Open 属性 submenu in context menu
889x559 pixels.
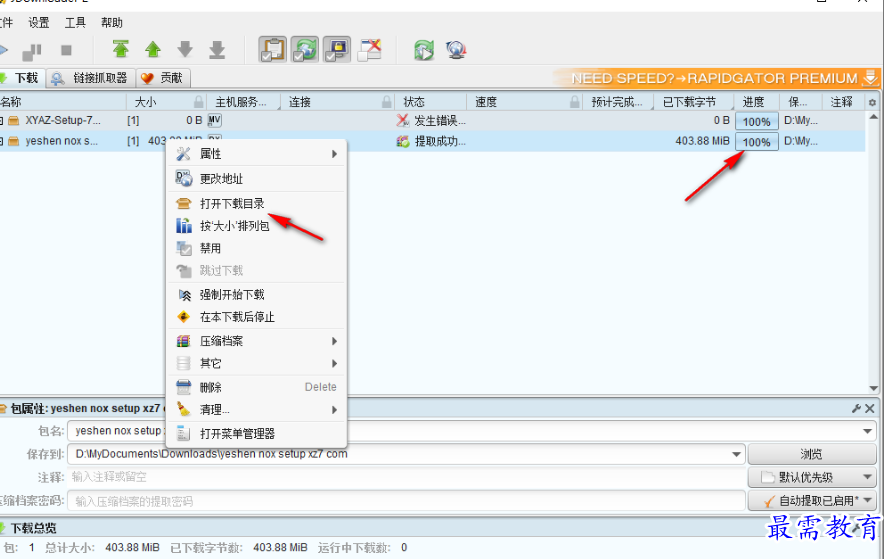click(x=256, y=154)
